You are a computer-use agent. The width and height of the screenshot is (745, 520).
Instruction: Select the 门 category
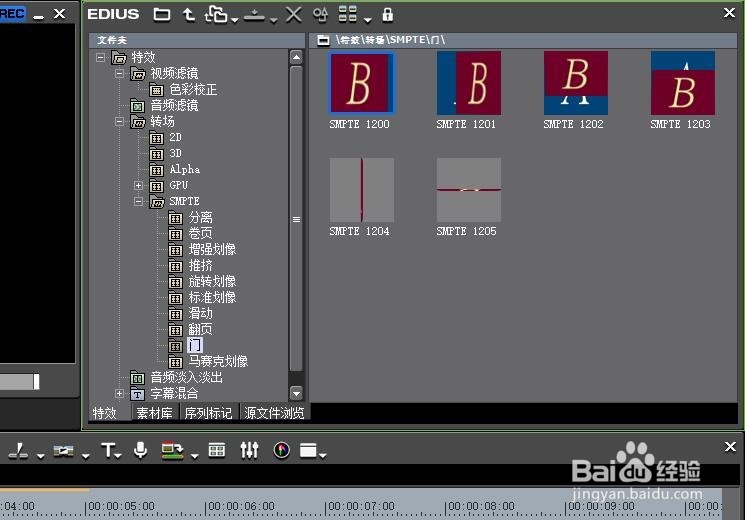point(195,345)
